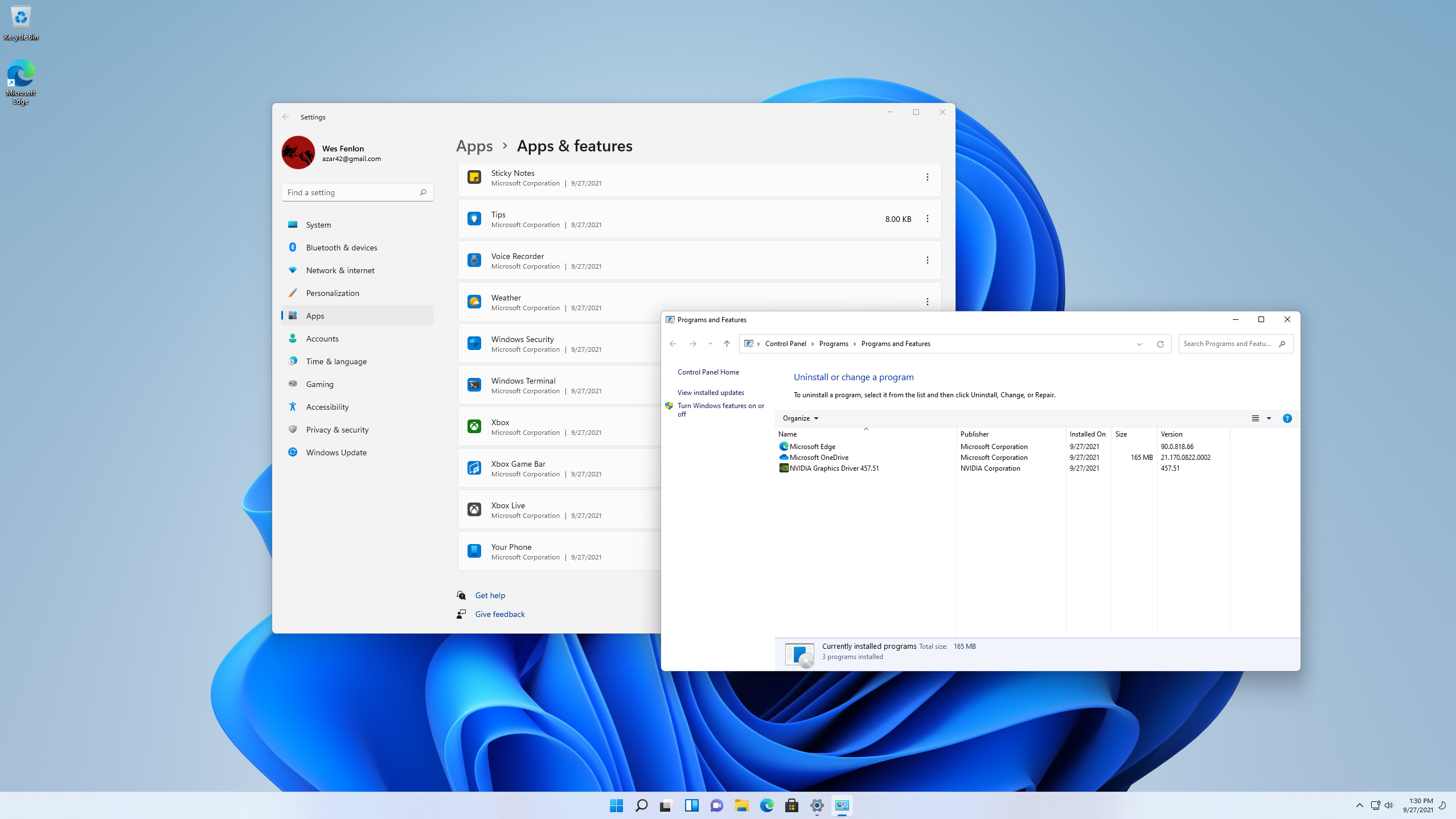Image resolution: width=1456 pixels, height=819 pixels.
Task: Open the three-dot menu for Voice Recorder
Action: tap(927, 261)
